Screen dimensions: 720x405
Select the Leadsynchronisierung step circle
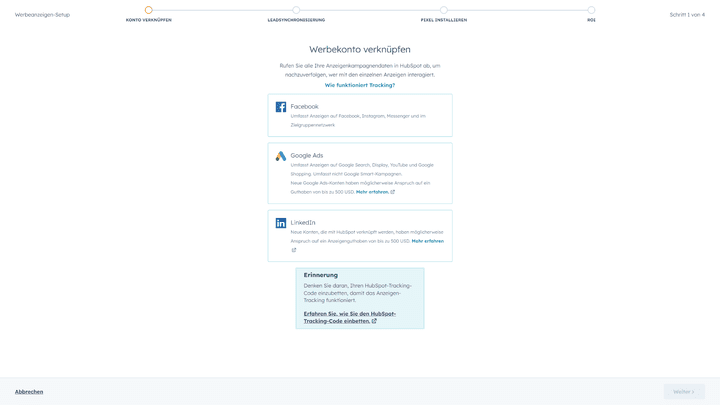pos(296,10)
